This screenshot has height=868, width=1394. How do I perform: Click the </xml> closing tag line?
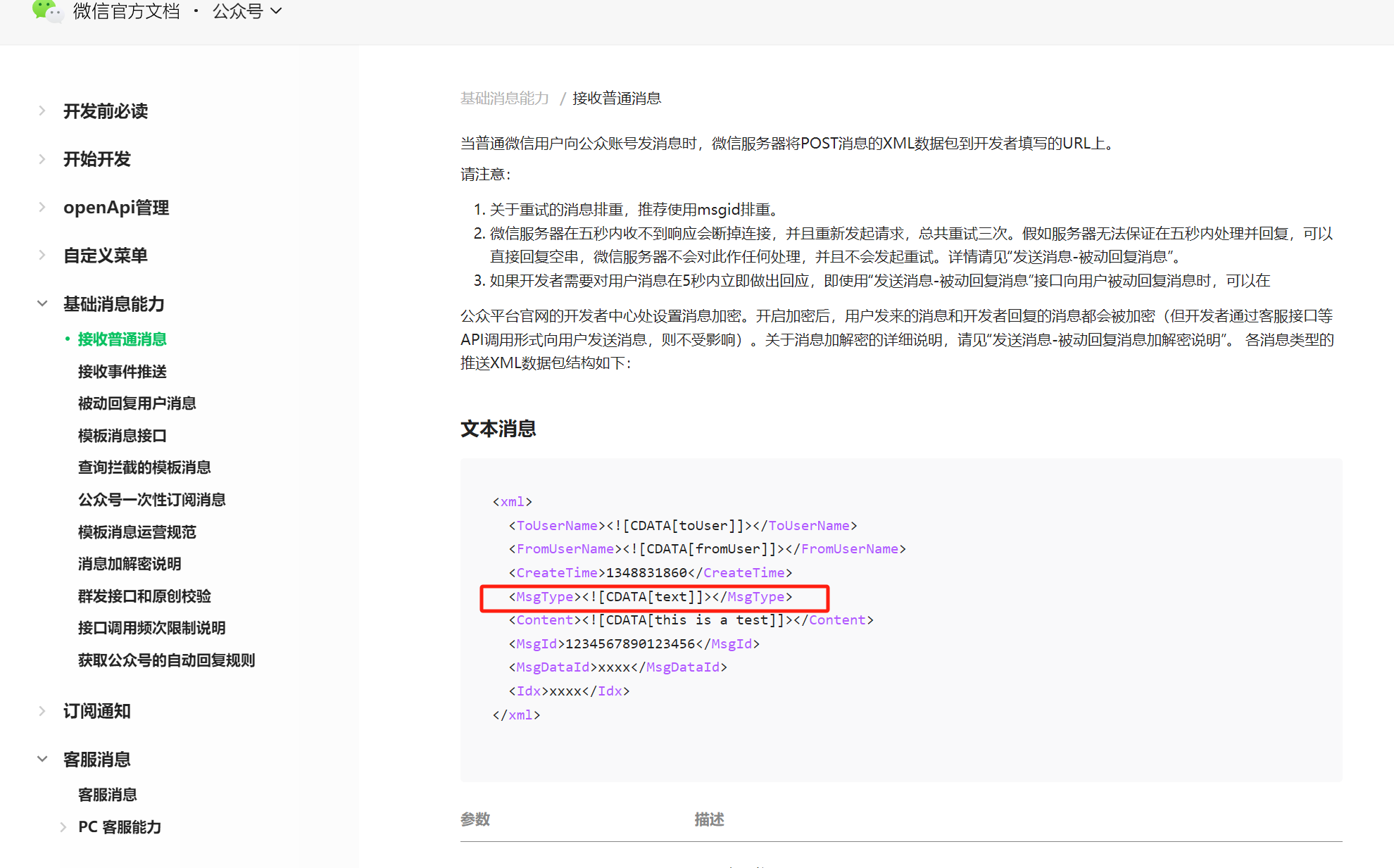click(x=517, y=715)
